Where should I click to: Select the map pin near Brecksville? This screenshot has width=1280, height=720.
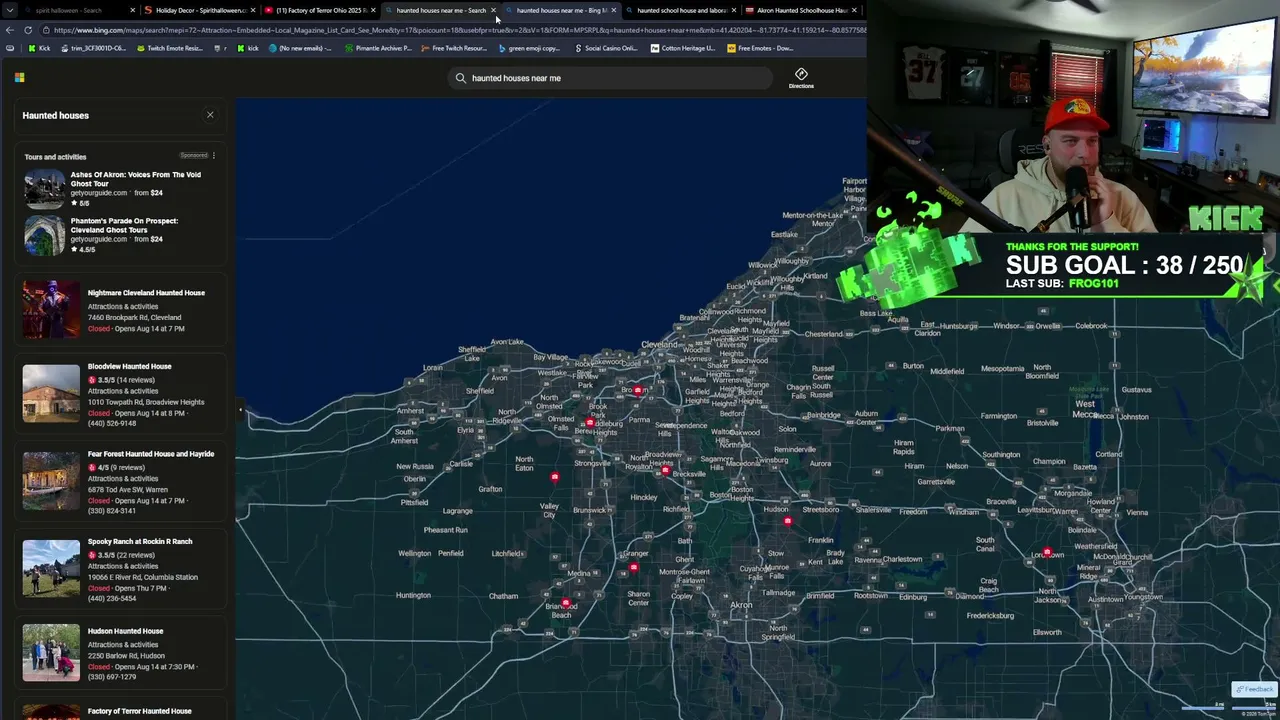click(665, 470)
